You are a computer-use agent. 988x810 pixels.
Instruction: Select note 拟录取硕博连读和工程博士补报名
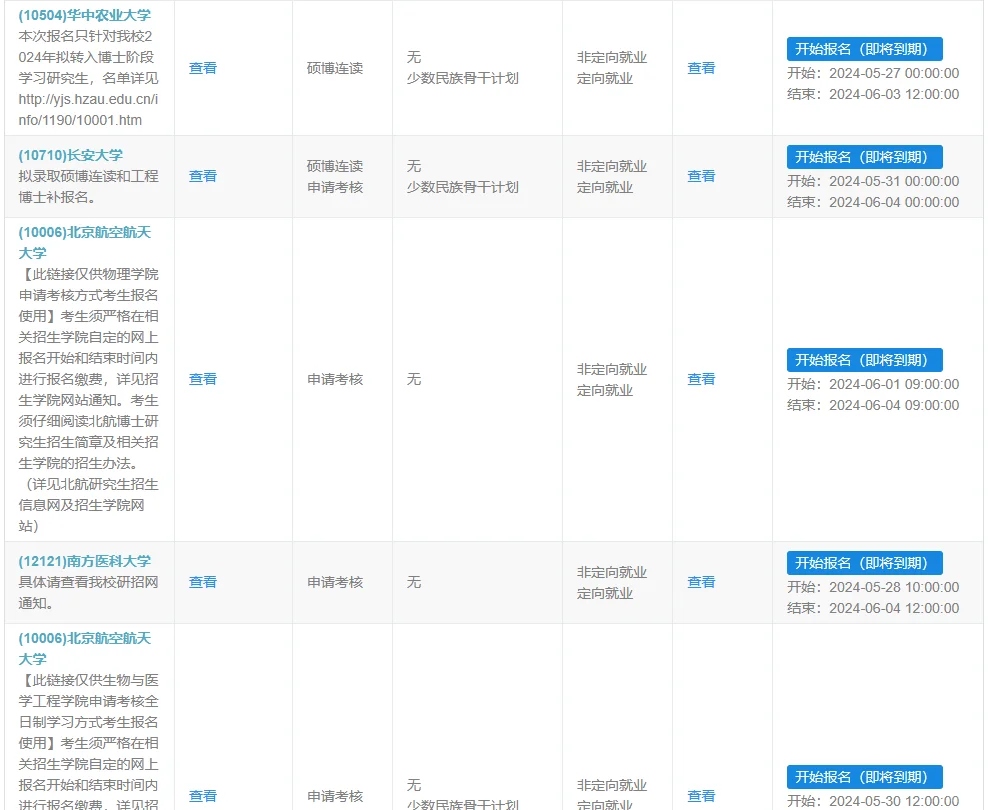[88, 186]
